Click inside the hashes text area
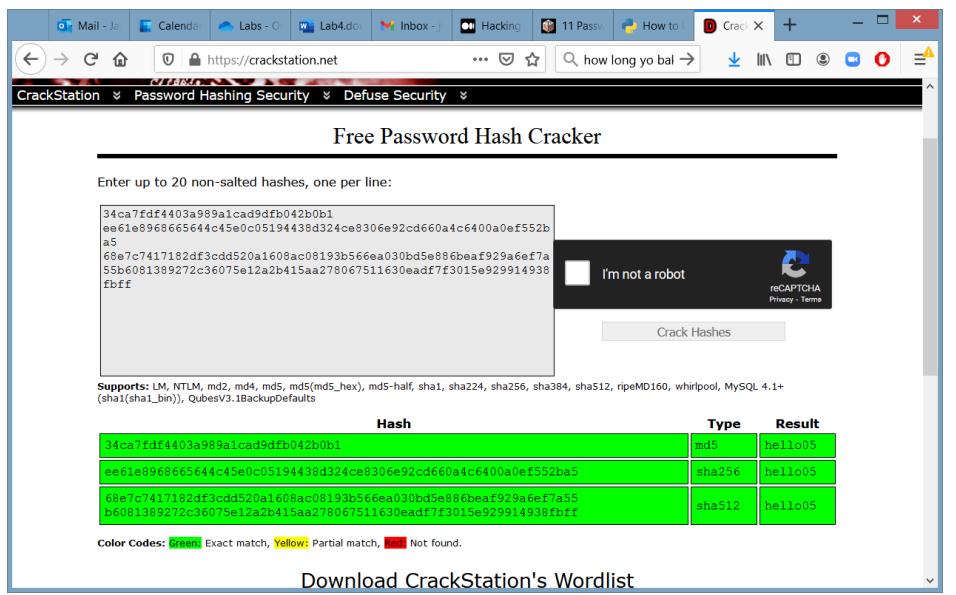The image size is (956, 595). coord(327,291)
